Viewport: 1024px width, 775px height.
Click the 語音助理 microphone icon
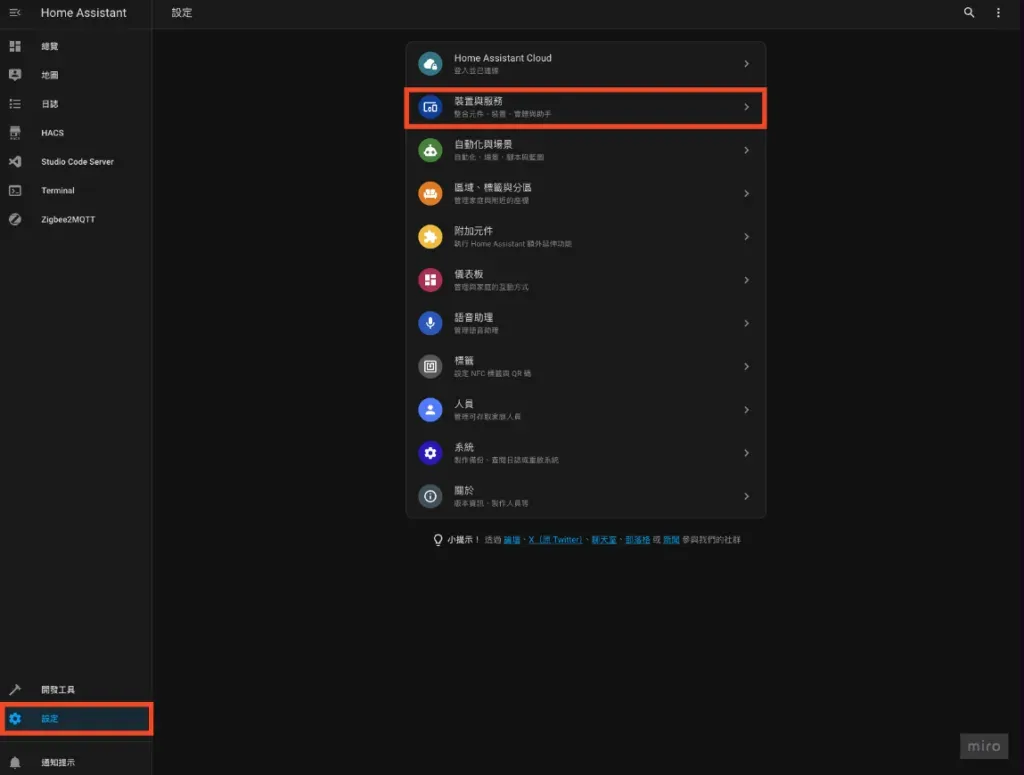[430, 323]
